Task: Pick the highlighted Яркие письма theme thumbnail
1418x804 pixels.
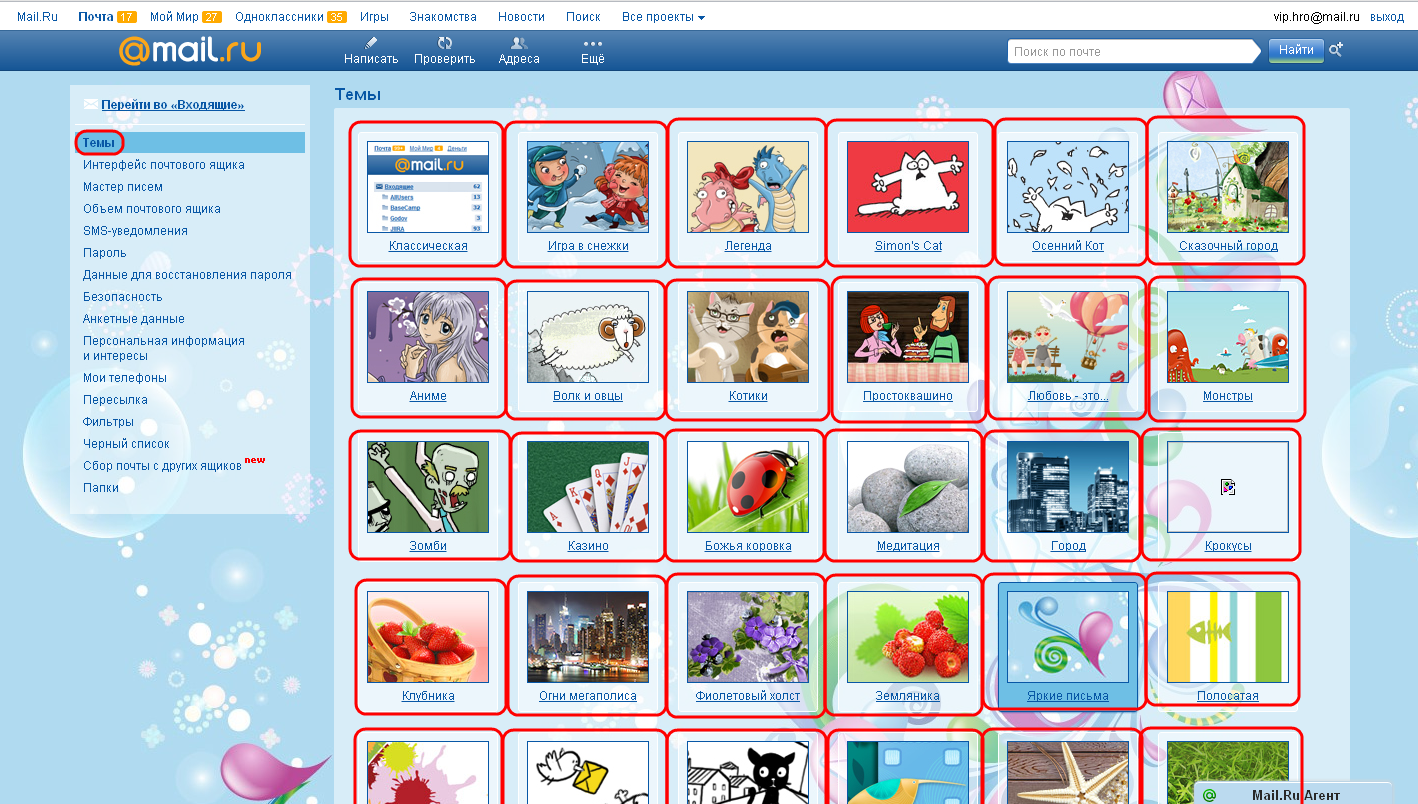Action: point(1068,637)
